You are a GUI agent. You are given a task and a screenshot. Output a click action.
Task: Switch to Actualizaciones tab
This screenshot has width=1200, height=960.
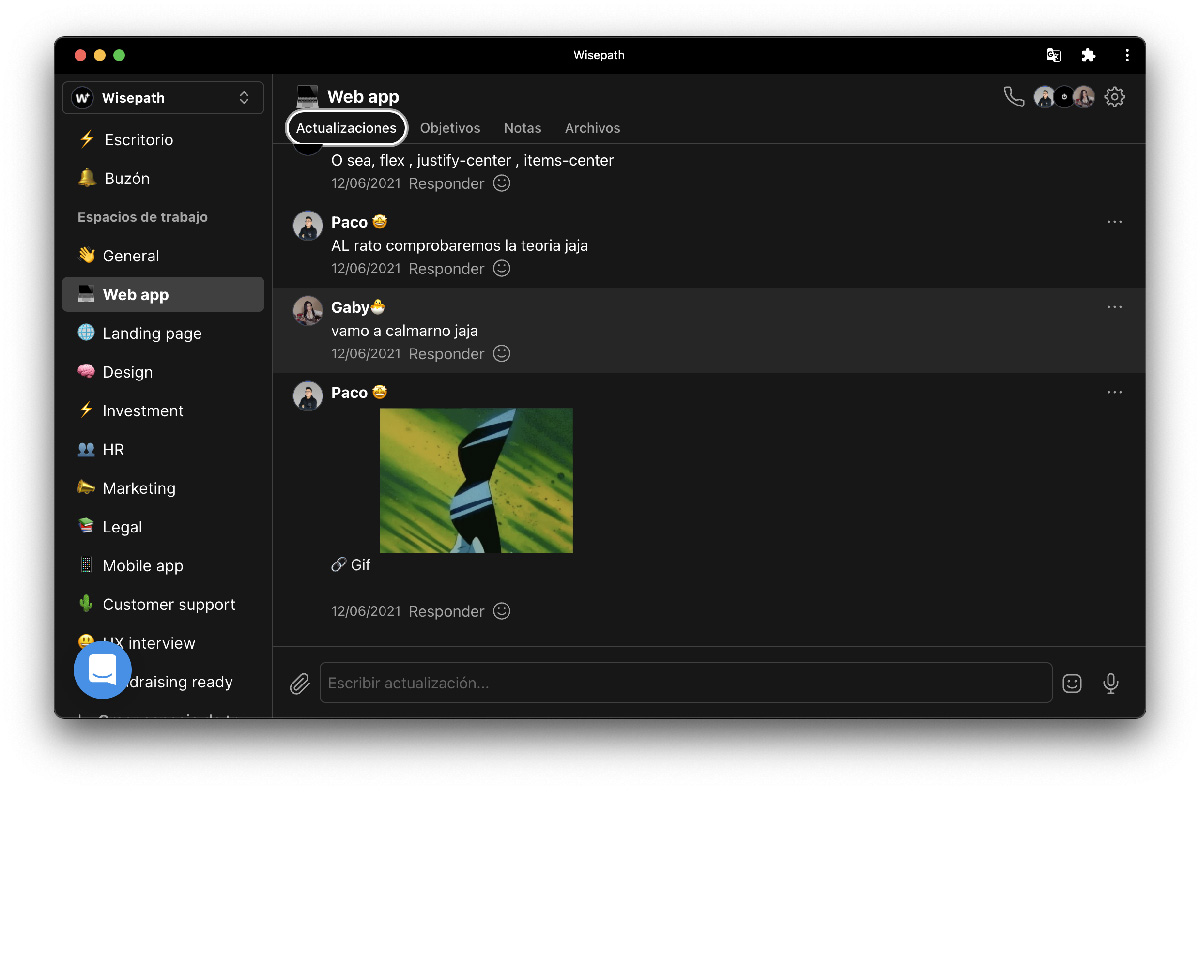tap(346, 128)
